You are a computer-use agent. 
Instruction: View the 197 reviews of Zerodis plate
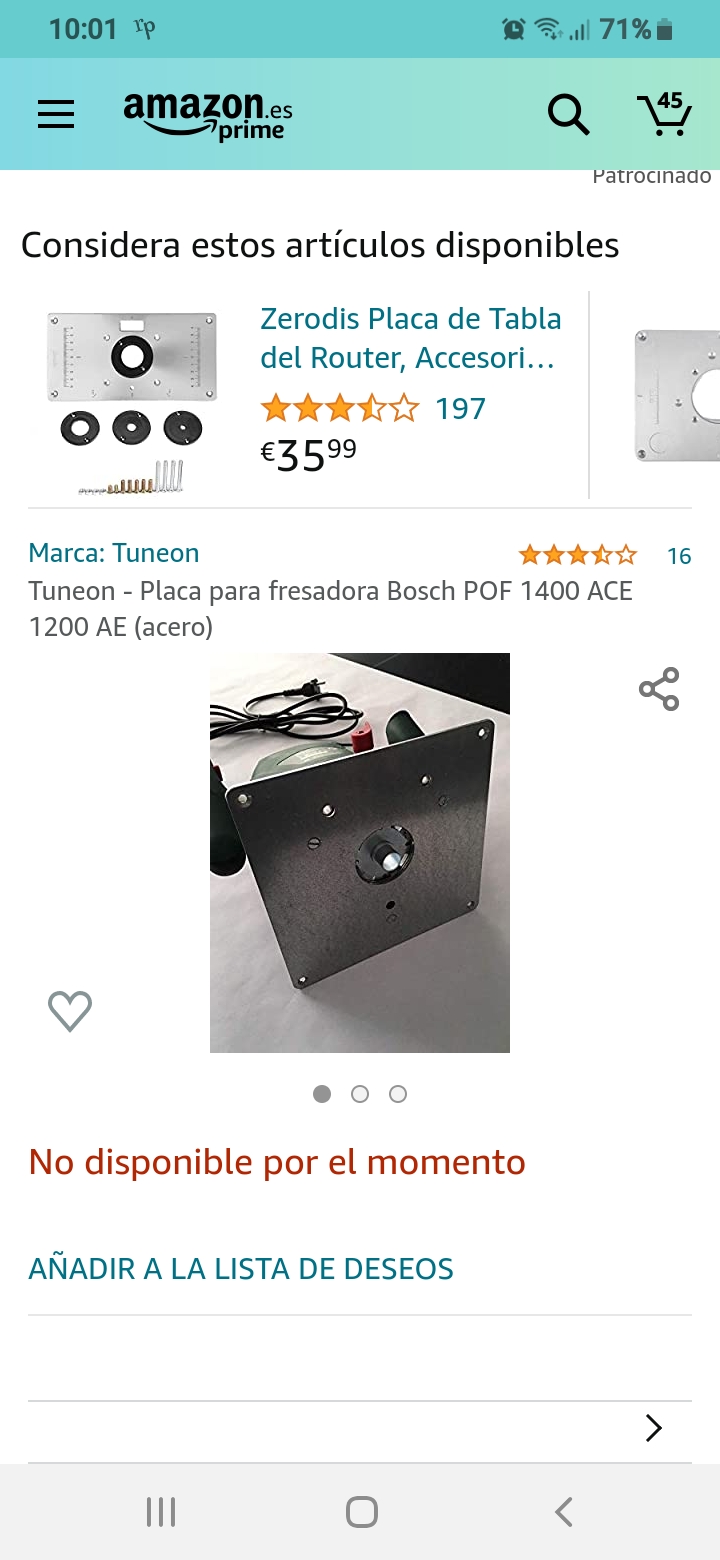pyautogui.click(x=461, y=409)
